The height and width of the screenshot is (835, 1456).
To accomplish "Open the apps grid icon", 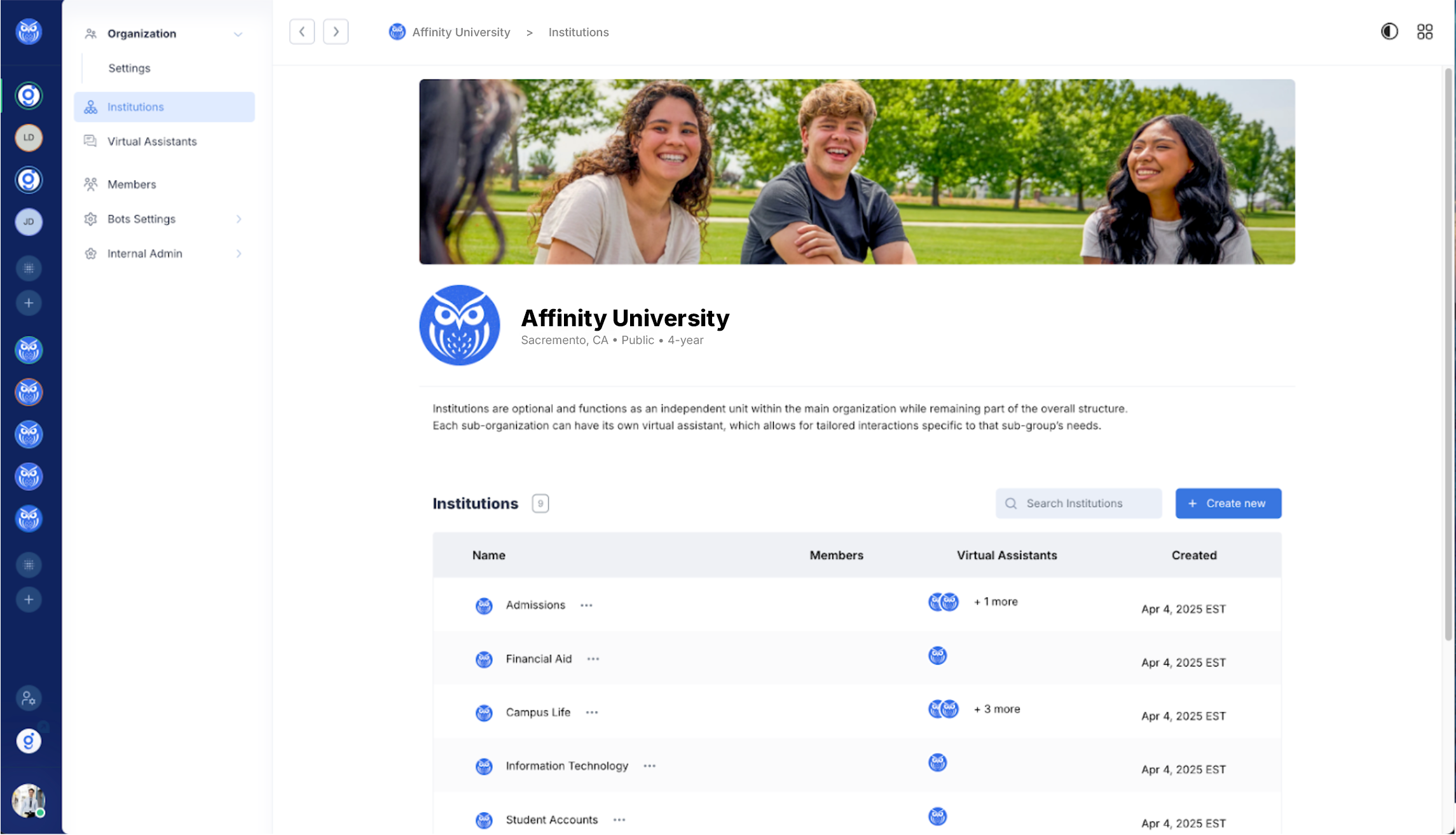I will (1425, 31).
